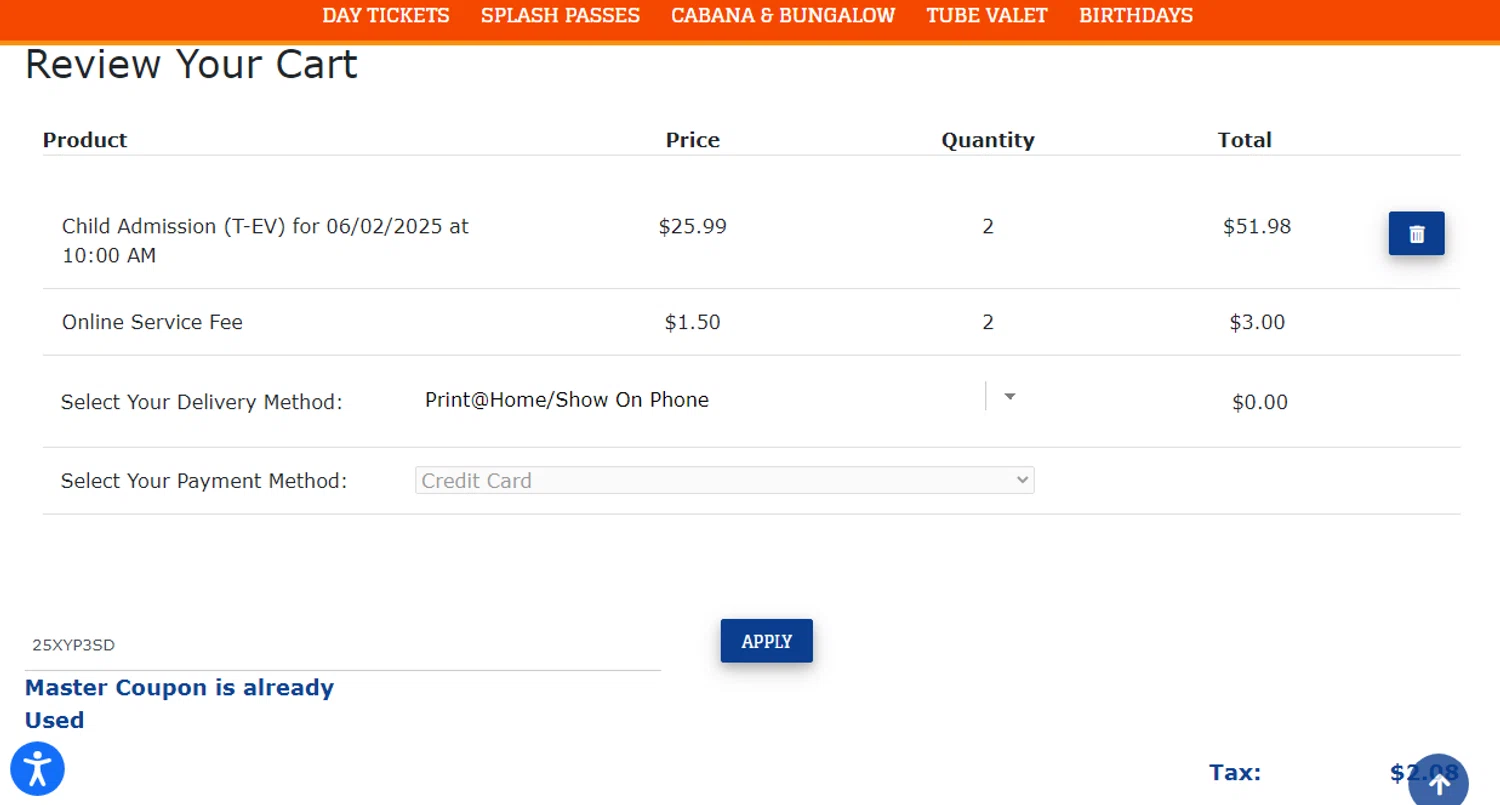
Task: Go to Splash Passes
Action: point(560,16)
